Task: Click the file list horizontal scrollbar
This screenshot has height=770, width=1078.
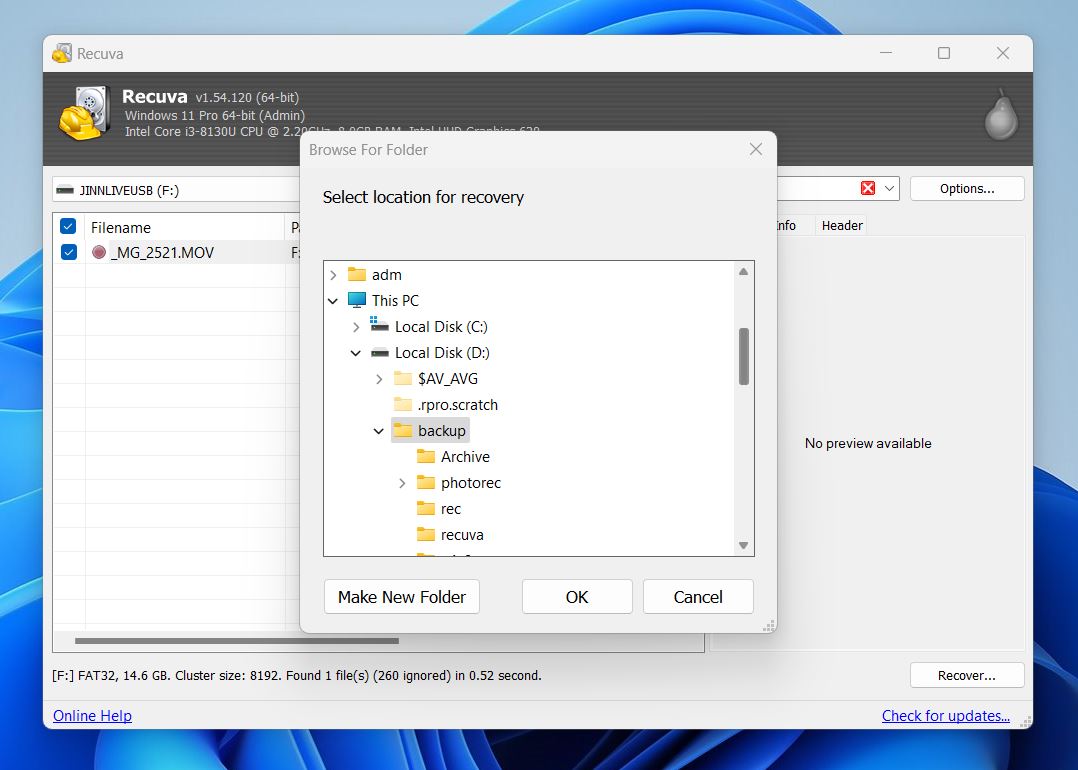Action: click(x=236, y=641)
